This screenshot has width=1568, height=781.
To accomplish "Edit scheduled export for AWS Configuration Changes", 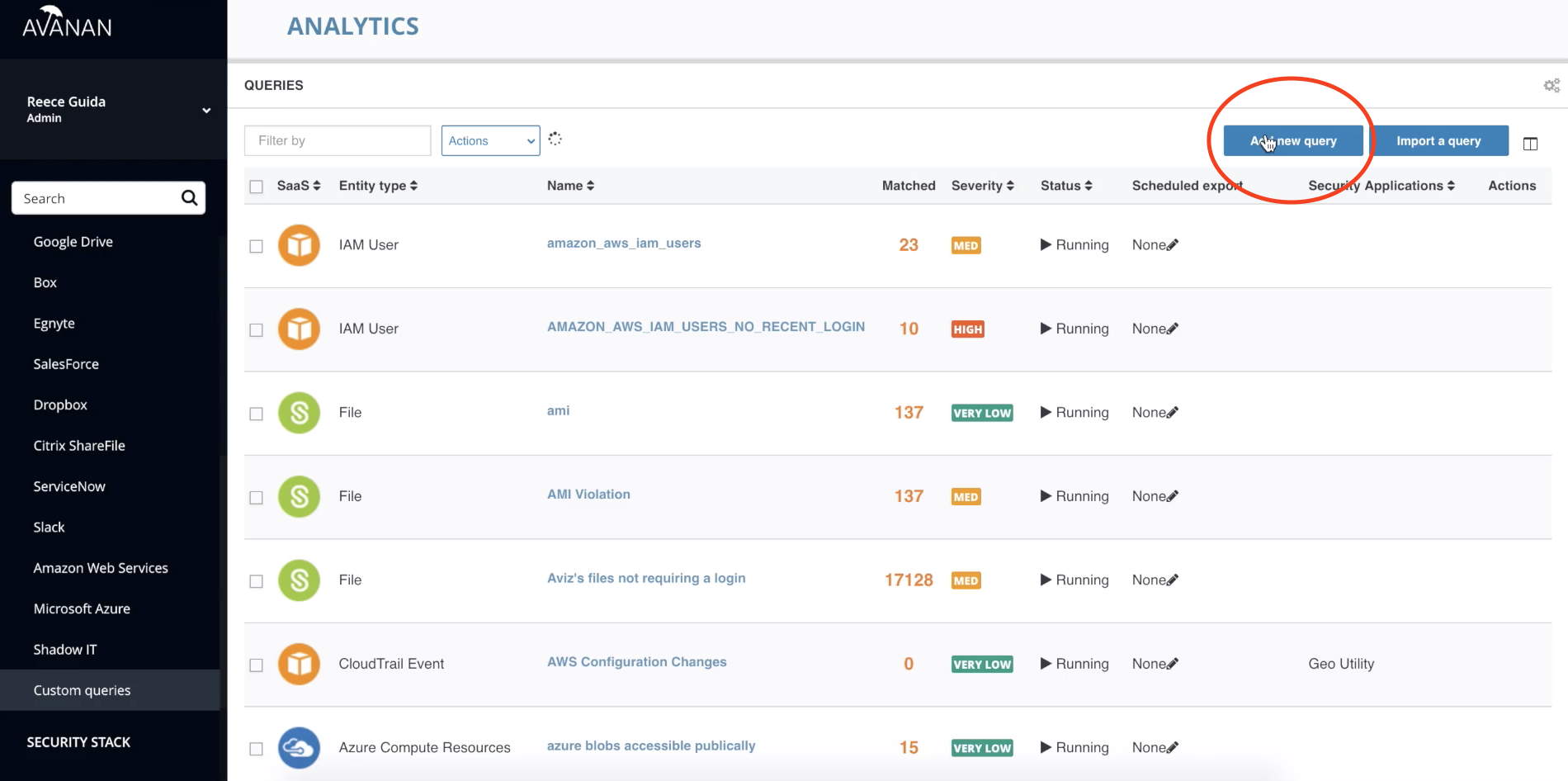I will coord(1173,663).
